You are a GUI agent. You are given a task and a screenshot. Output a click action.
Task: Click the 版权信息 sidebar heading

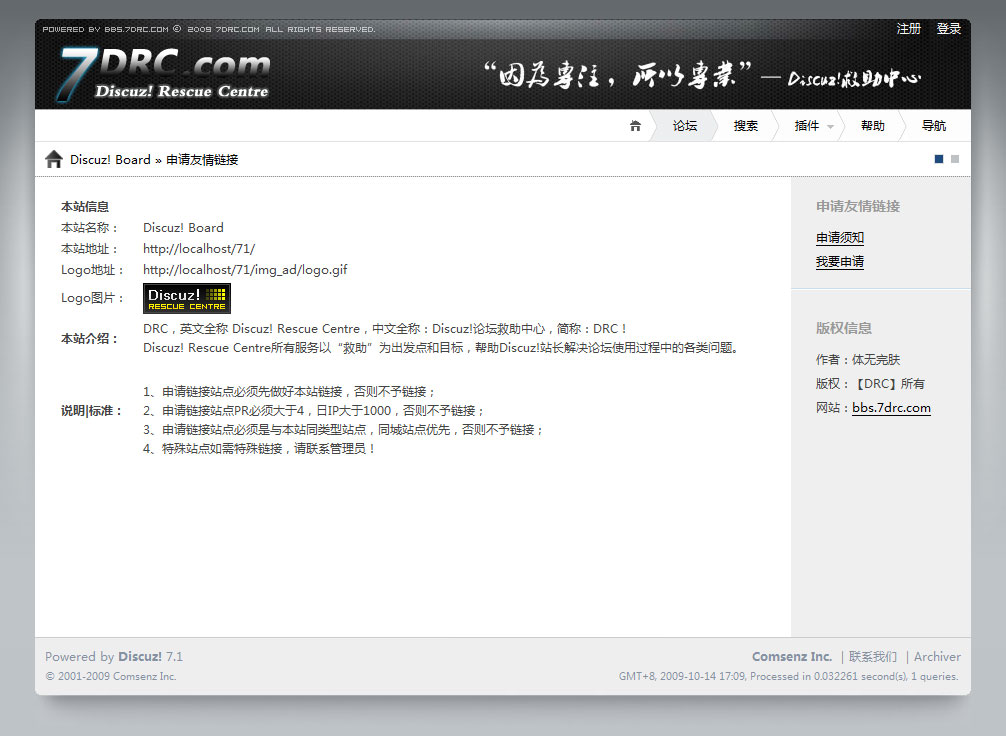844,328
